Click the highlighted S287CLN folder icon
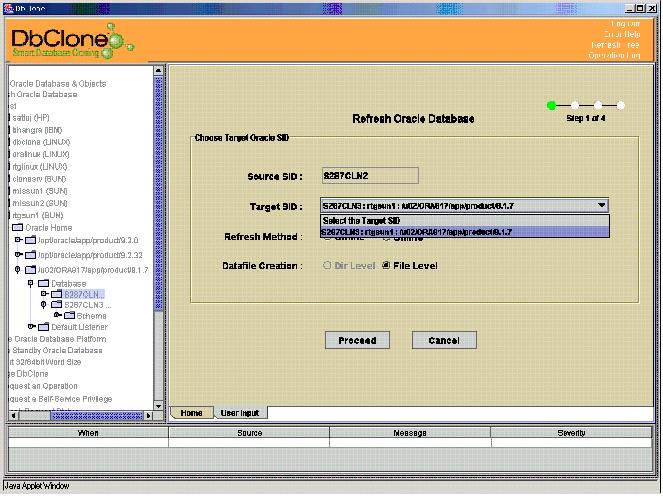Image resolution: width=663 pixels, height=496 pixels. pos(57,294)
